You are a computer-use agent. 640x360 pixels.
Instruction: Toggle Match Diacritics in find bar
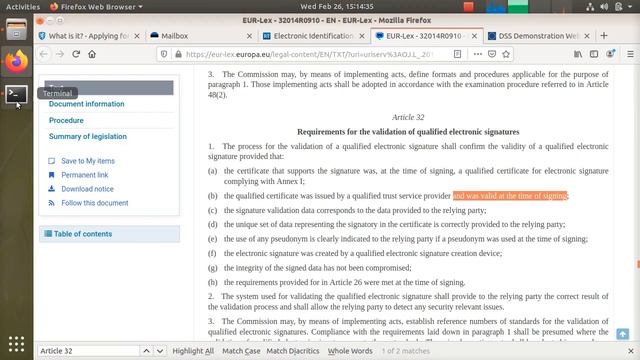pyautogui.click(x=293, y=351)
